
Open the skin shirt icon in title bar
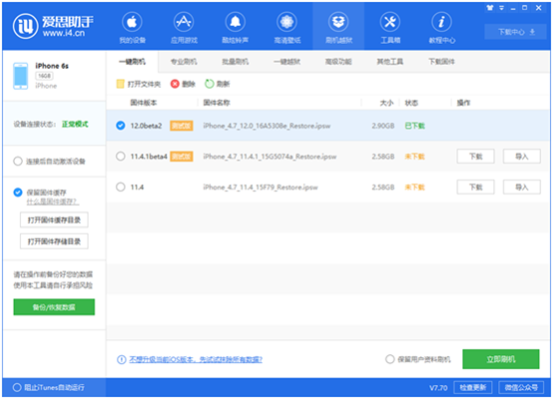coord(490,8)
